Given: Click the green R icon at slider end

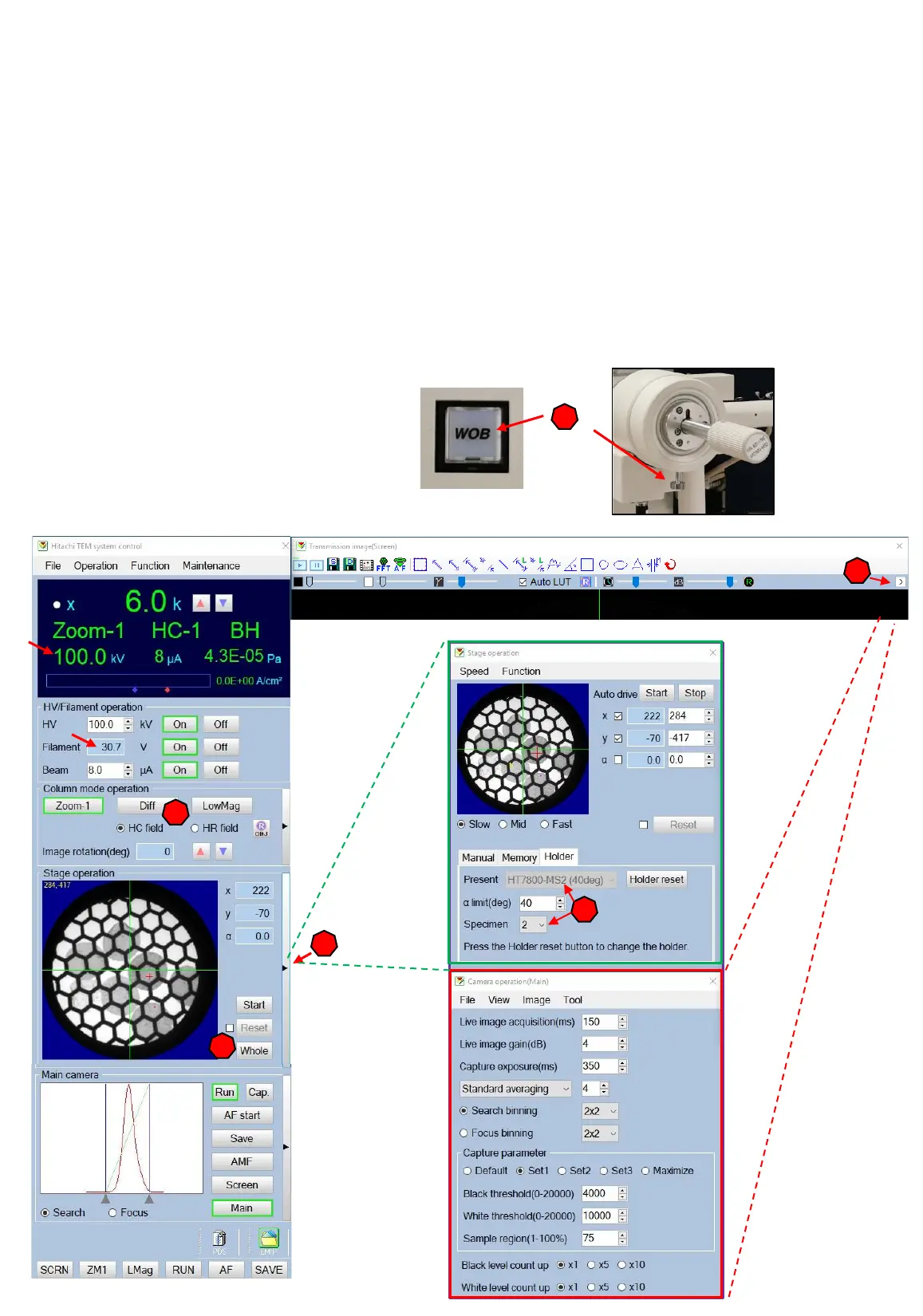Looking at the screenshot, I should click(748, 581).
